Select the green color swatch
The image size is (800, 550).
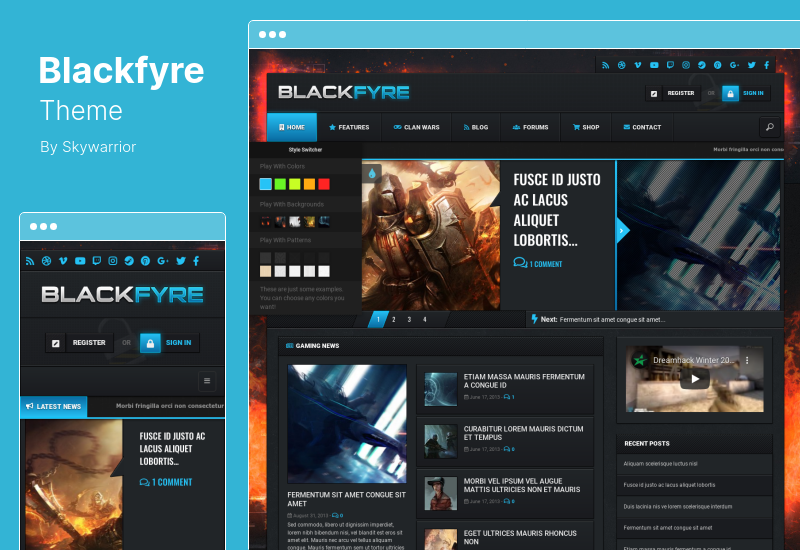click(x=280, y=184)
